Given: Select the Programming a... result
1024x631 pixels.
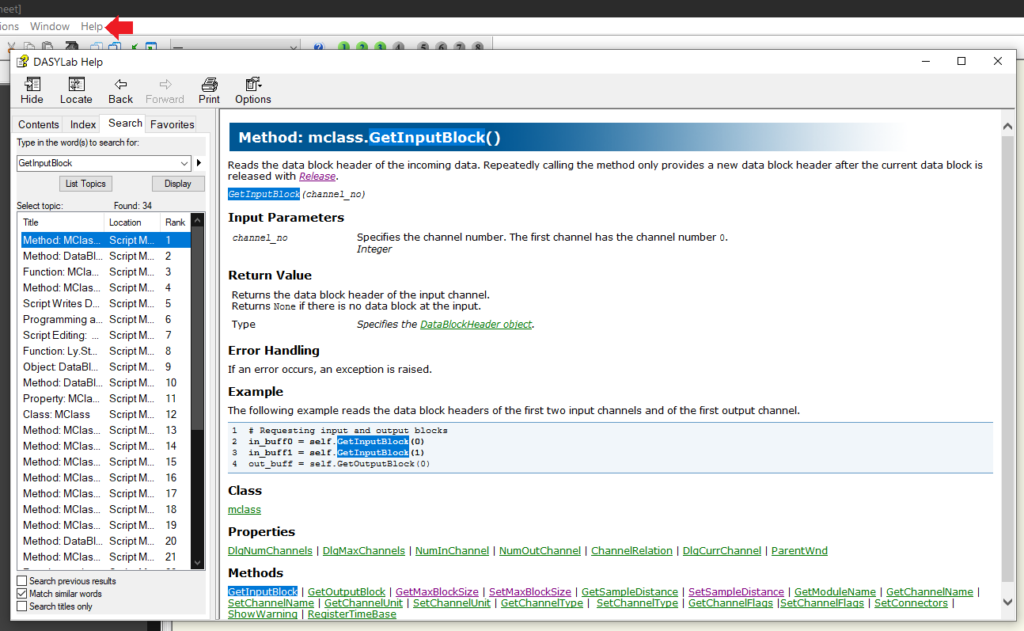Looking at the screenshot, I should click(x=105, y=319).
